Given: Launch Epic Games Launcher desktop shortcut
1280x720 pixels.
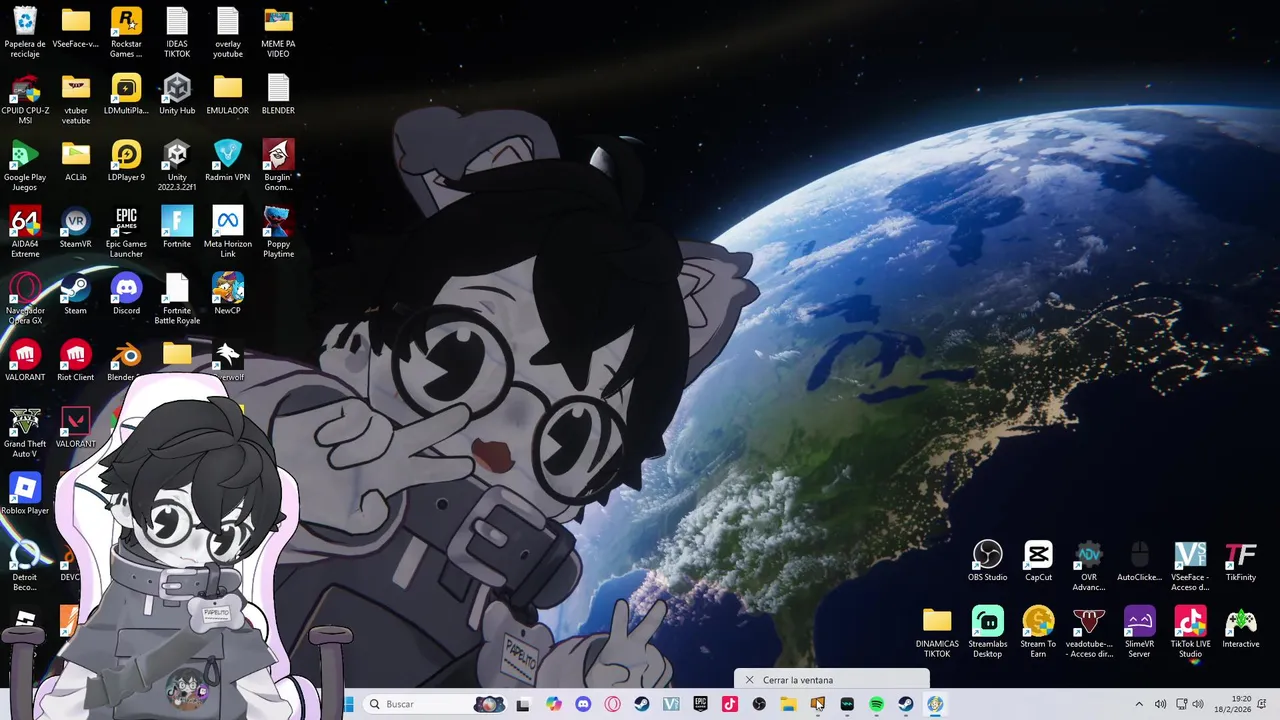Looking at the screenshot, I should [x=126, y=232].
